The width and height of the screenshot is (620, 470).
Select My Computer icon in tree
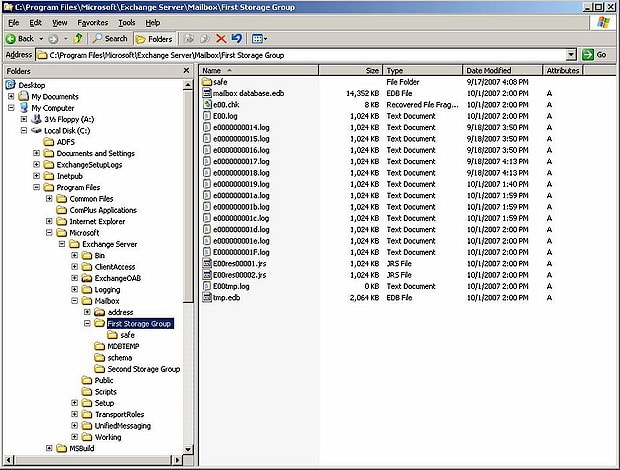pyautogui.click(x=24, y=108)
